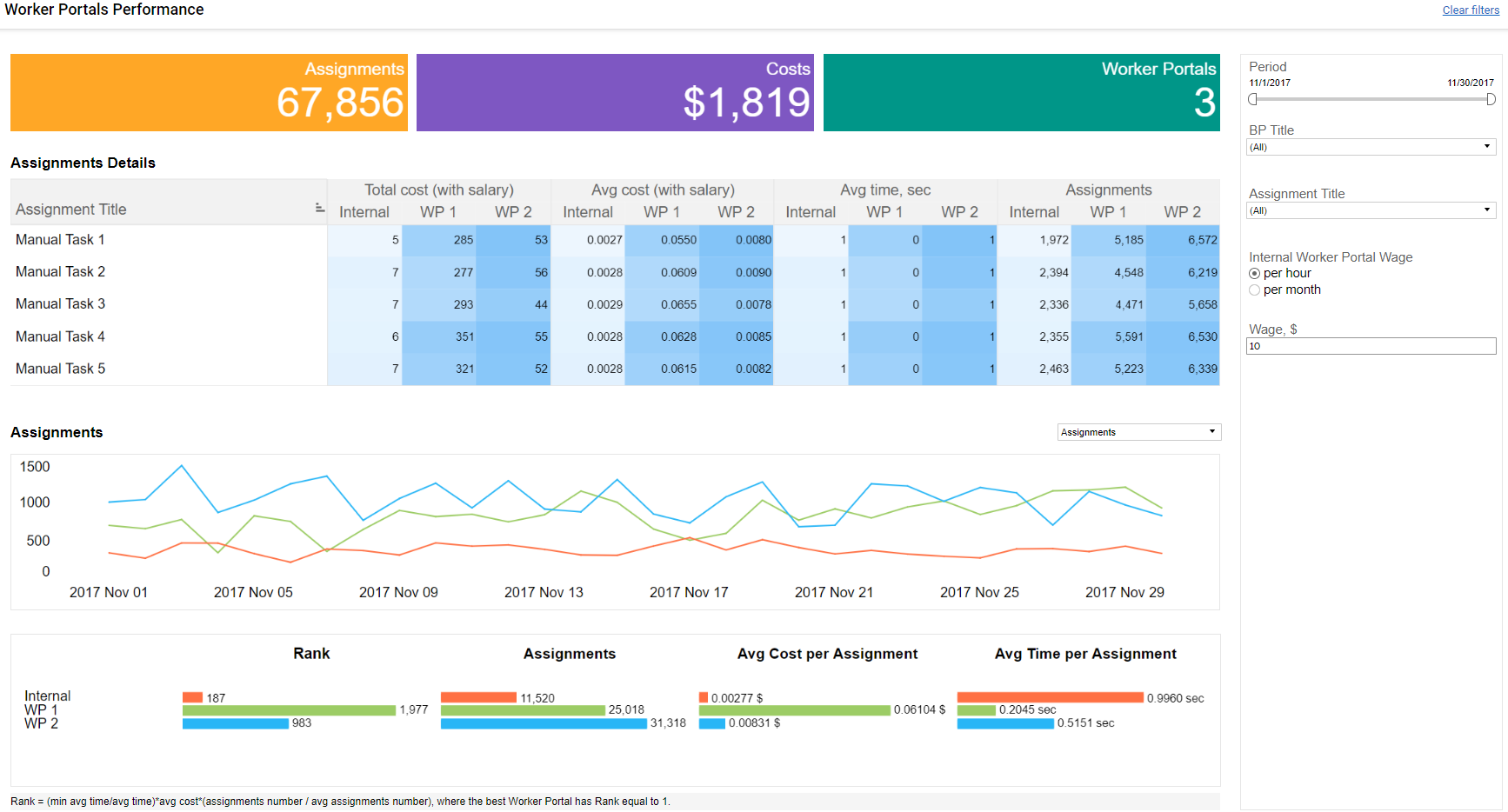Click the Manual Task 5 row label
This screenshot has width=1508, height=812.
[x=60, y=369]
